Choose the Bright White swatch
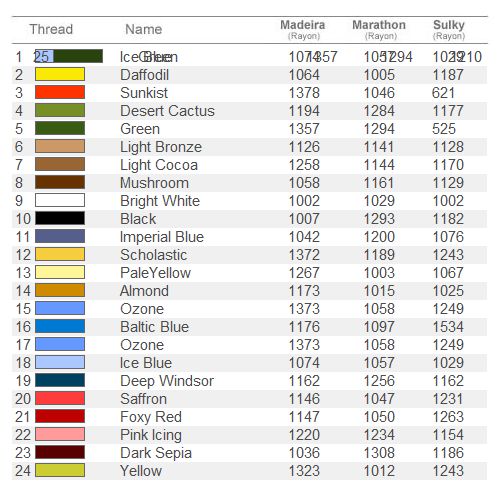500x492 pixels. (60, 200)
